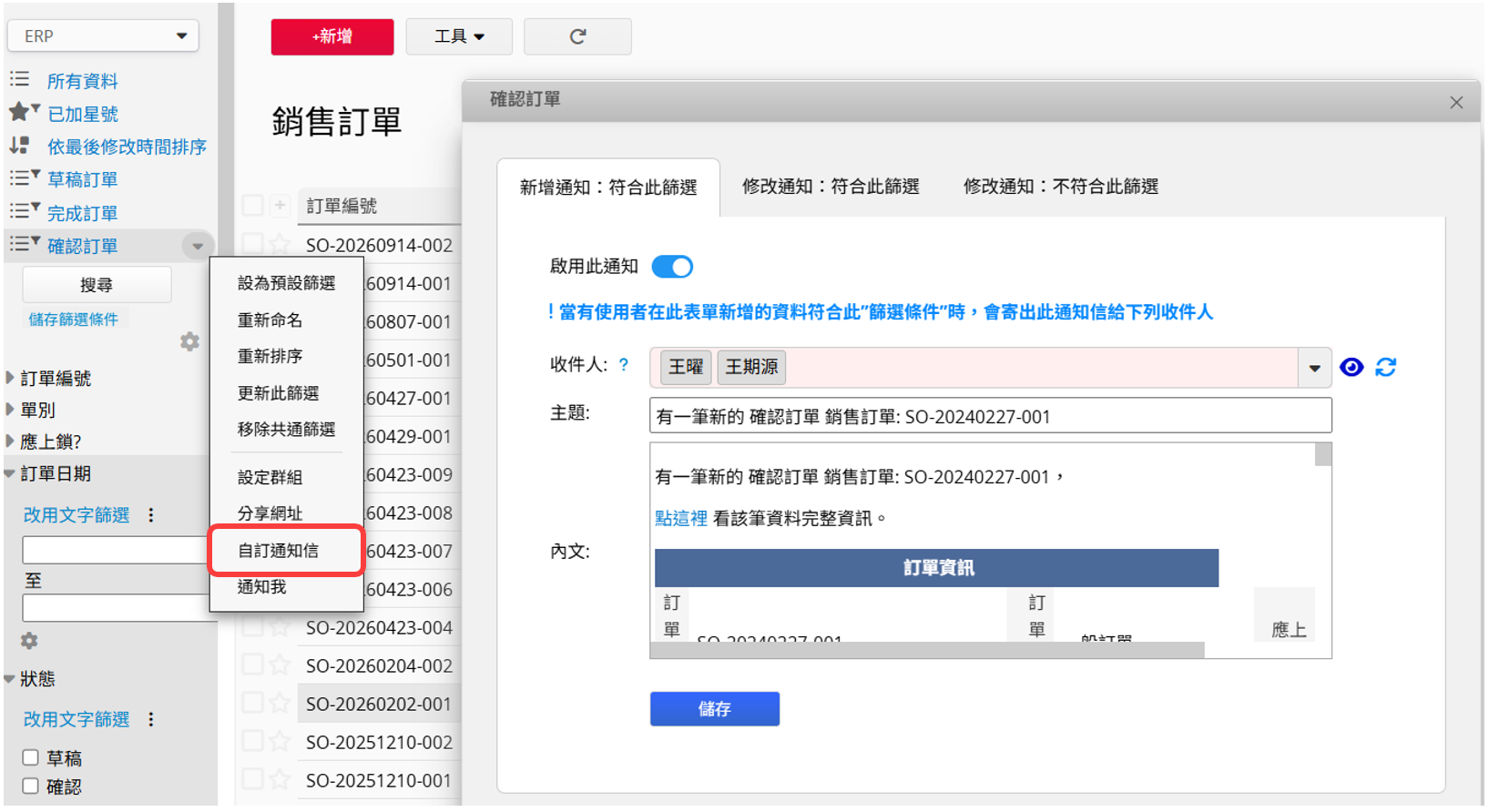Viewport: 1489px width, 812px height.
Task: Open the ERP dropdown selector
Action: (x=103, y=36)
